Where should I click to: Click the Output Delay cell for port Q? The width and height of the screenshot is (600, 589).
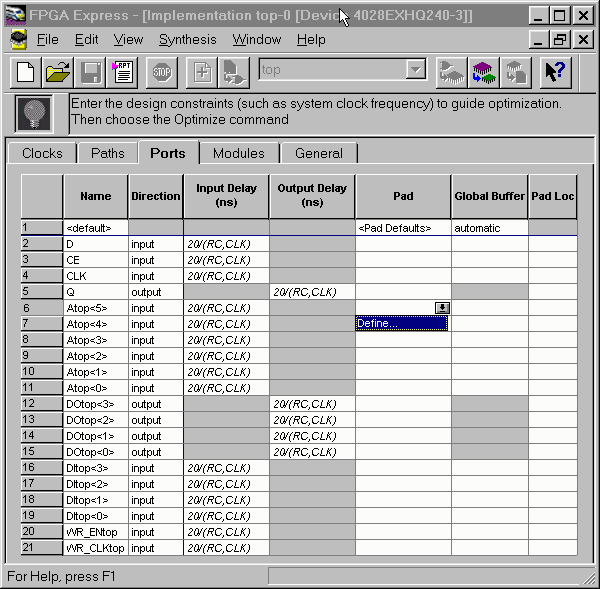312,292
